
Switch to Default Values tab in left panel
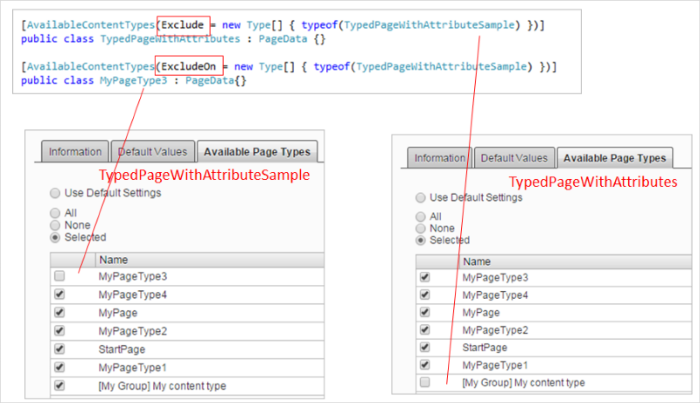150,152
